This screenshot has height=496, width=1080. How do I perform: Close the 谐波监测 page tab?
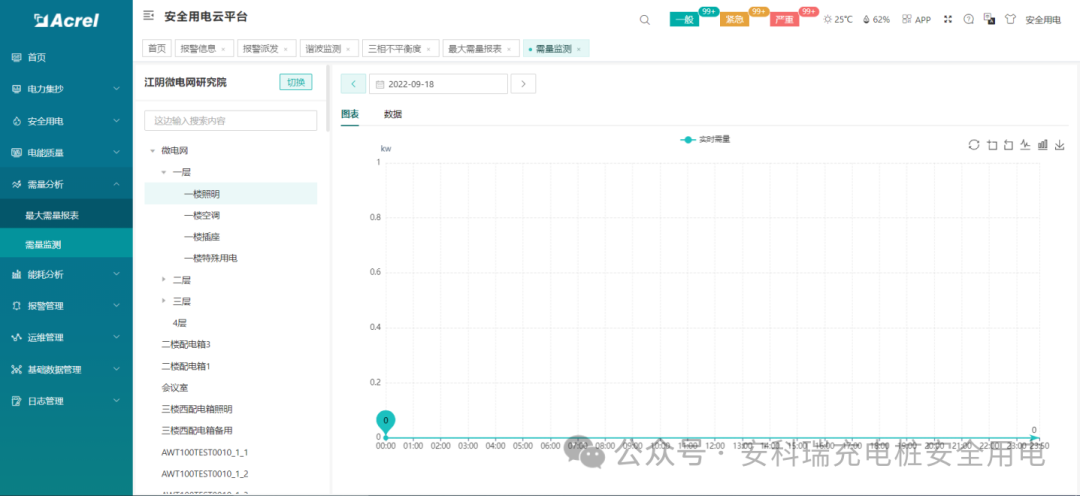click(x=348, y=50)
